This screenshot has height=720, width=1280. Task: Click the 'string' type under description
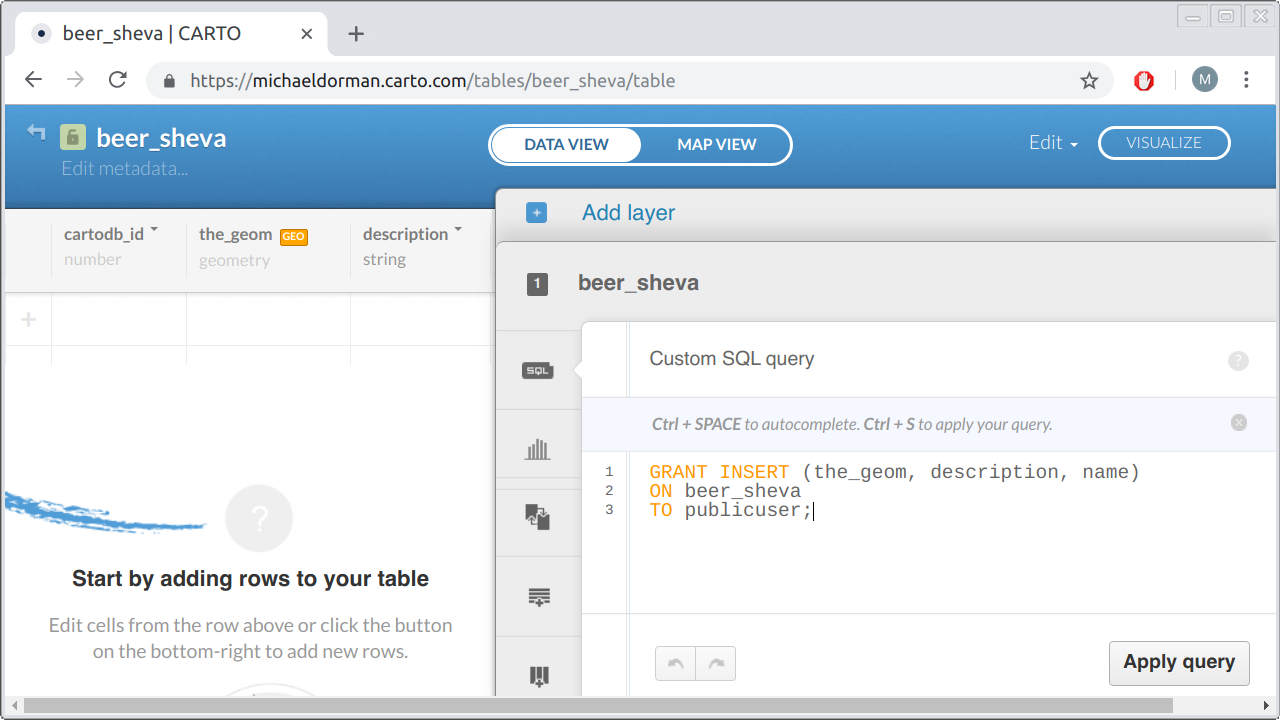pos(384,260)
